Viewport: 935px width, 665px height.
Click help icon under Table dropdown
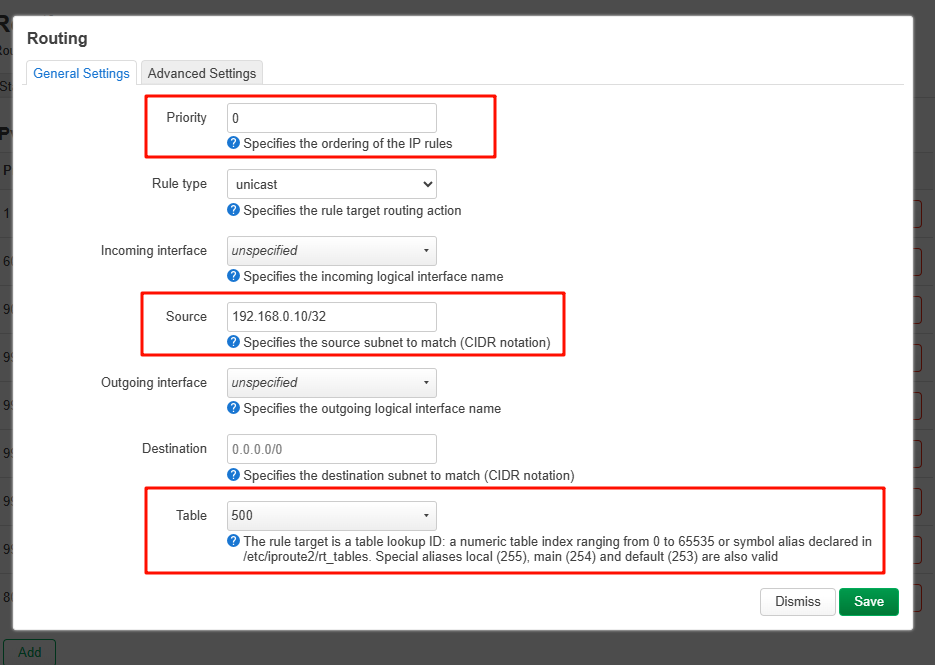tap(234, 541)
